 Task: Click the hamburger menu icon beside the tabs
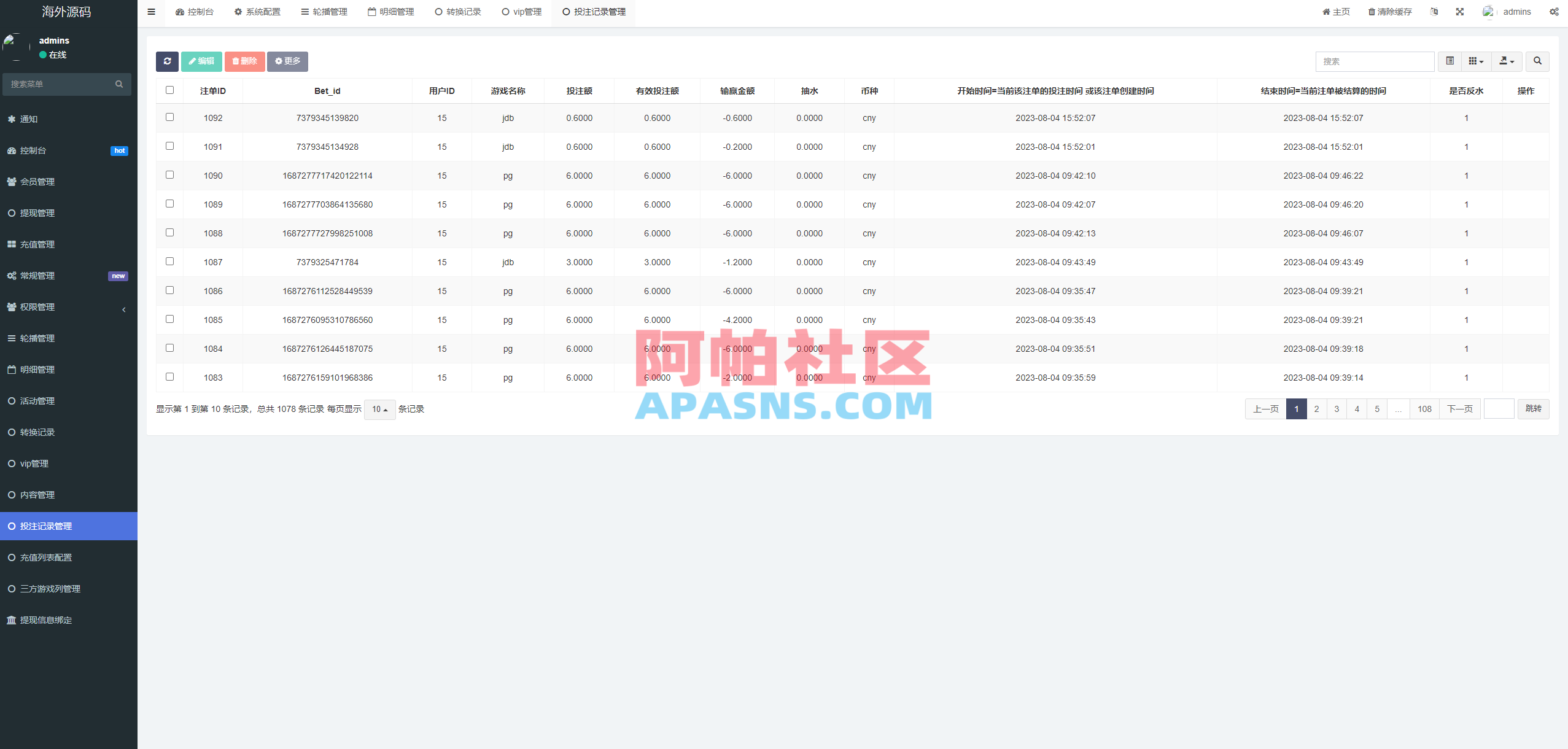151,12
